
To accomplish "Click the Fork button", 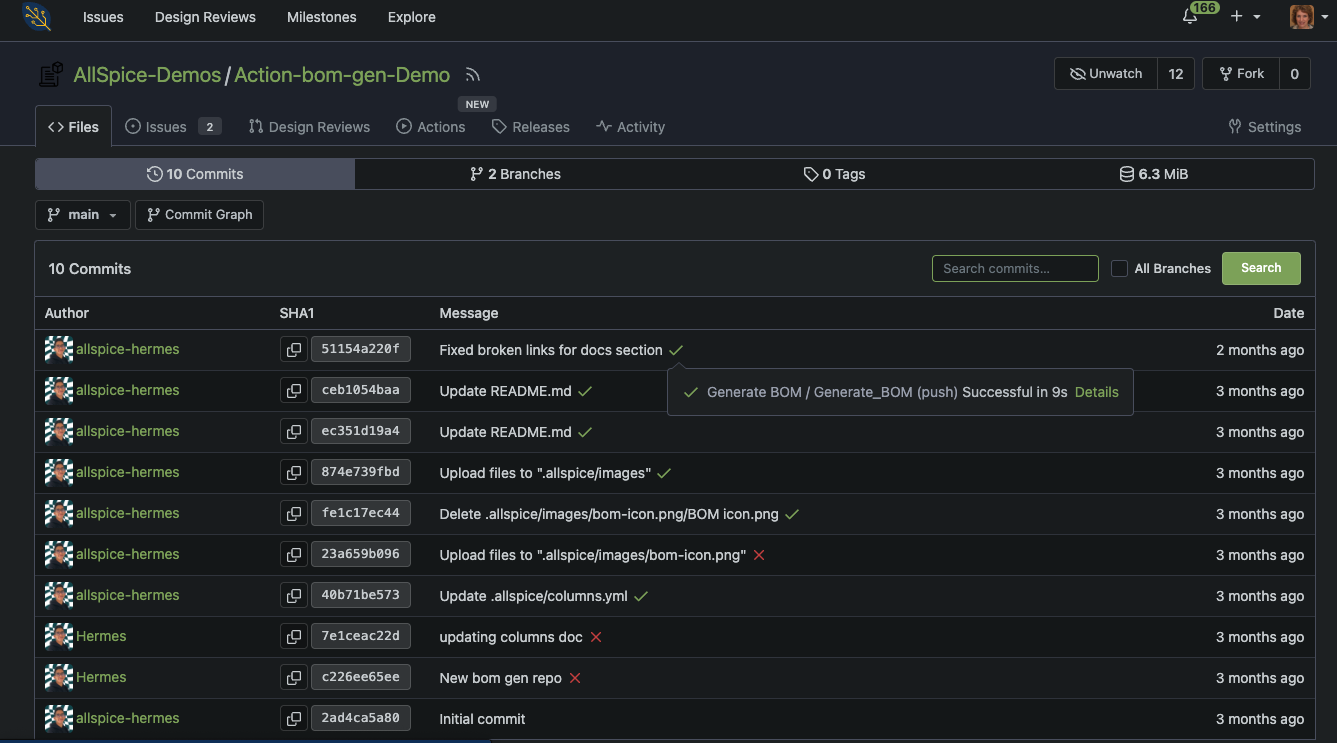I will (1241, 74).
